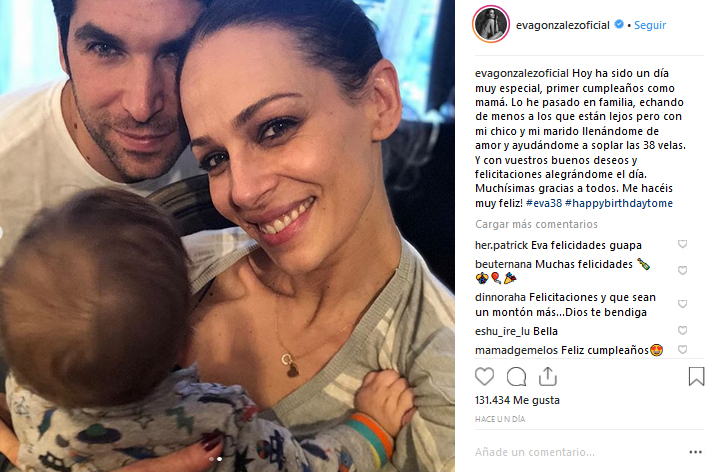The image size is (706, 472).
Task: Like dinnoraha's comment with the heart
Action: [x=683, y=304]
